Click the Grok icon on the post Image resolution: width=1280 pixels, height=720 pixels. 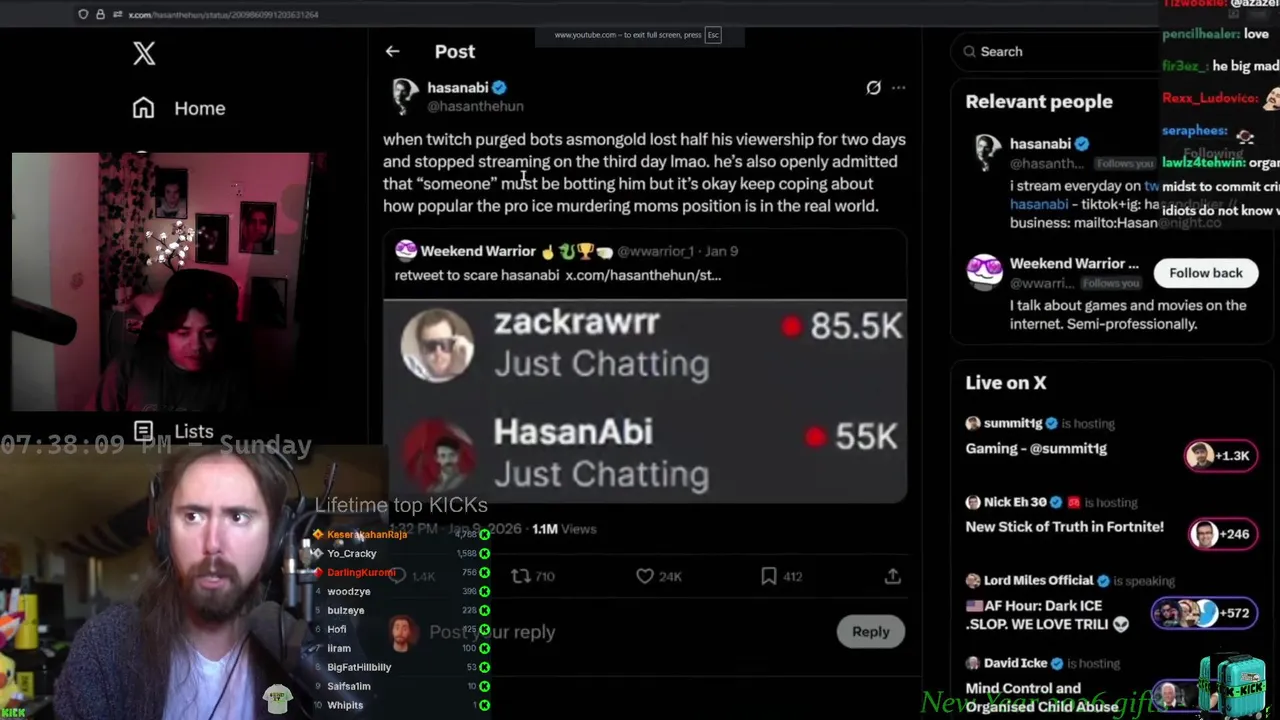[873, 88]
